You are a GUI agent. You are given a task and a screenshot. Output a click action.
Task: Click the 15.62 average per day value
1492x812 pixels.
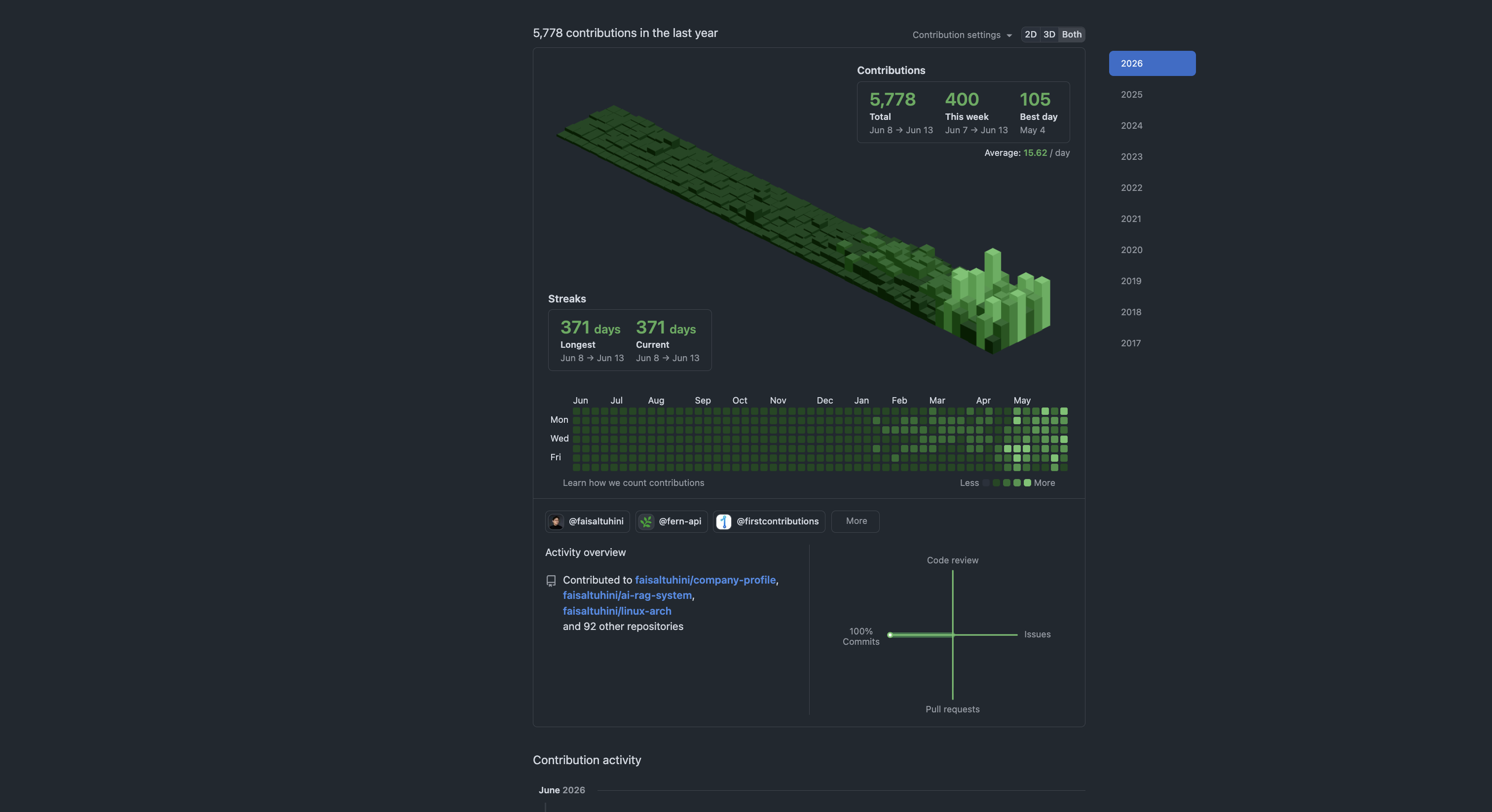point(1035,153)
